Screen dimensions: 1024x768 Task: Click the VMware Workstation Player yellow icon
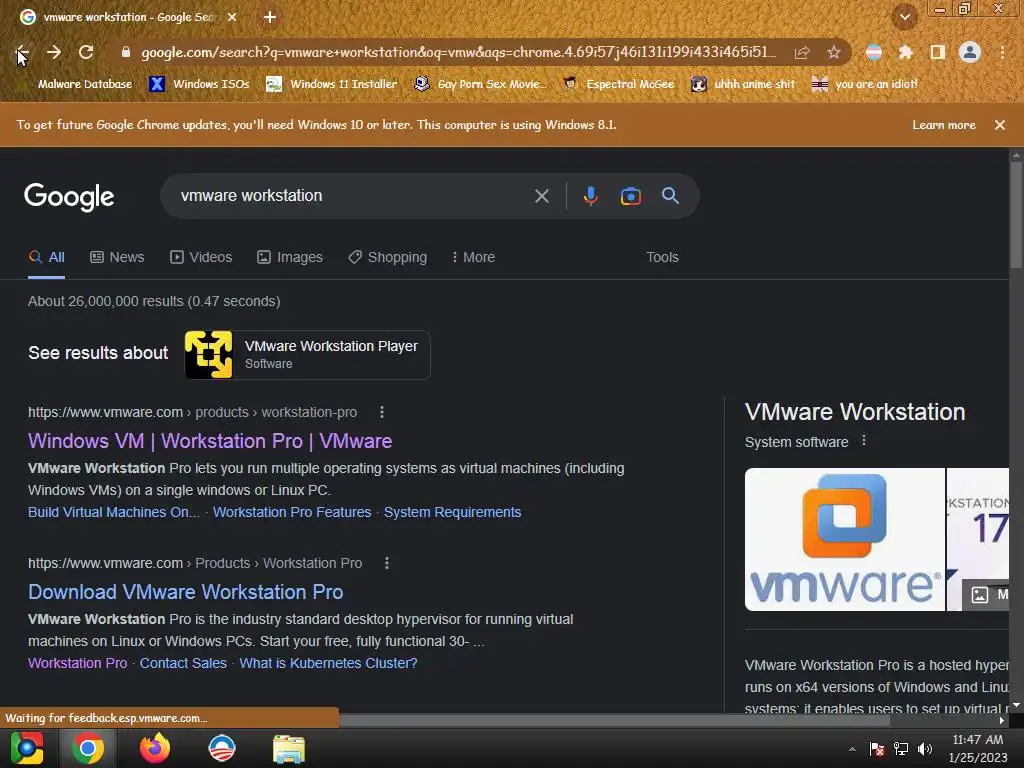point(208,355)
